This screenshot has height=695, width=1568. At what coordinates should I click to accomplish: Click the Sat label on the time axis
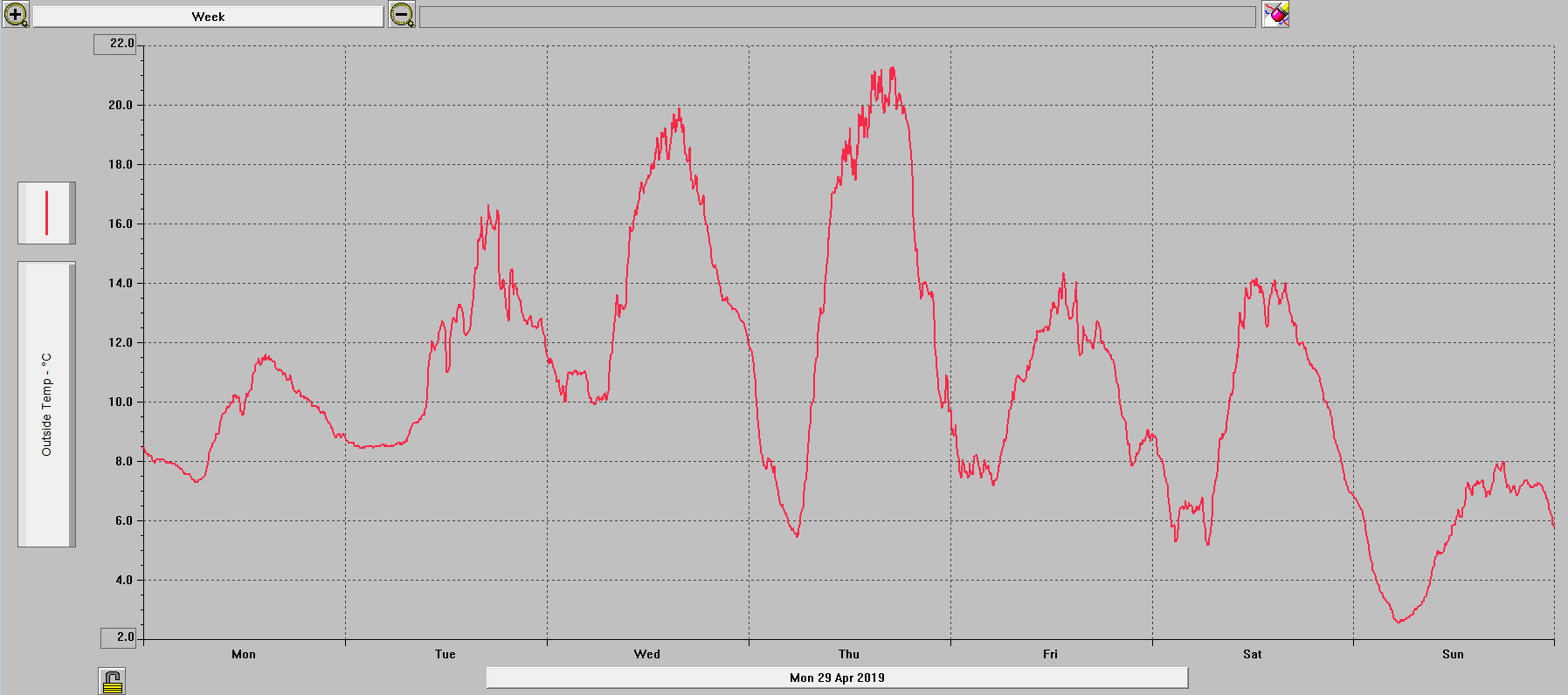click(x=1253, y=654)
